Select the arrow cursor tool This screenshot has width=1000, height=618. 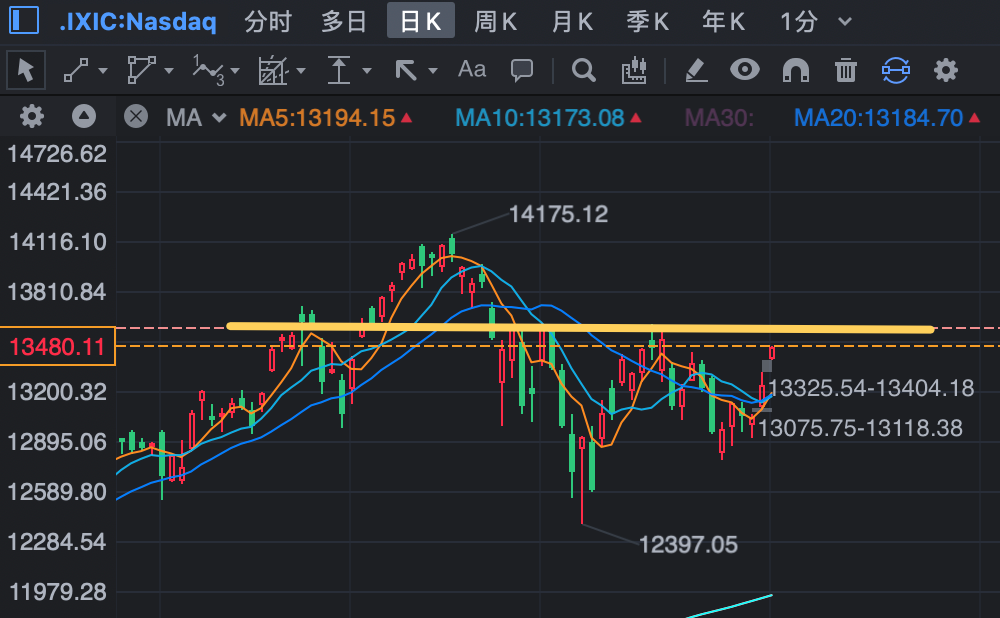point(26,70)
